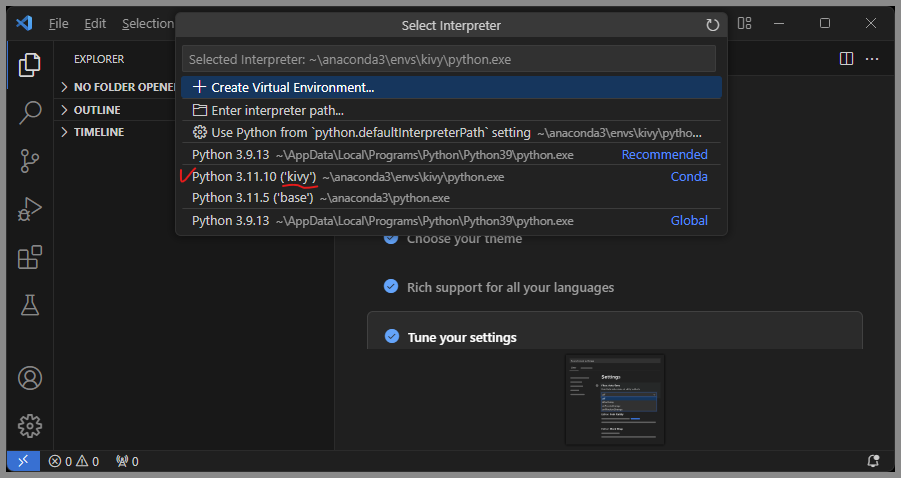
Task: Open the More Actions ellipsis in editor
Action: click(x=872, y=59)
